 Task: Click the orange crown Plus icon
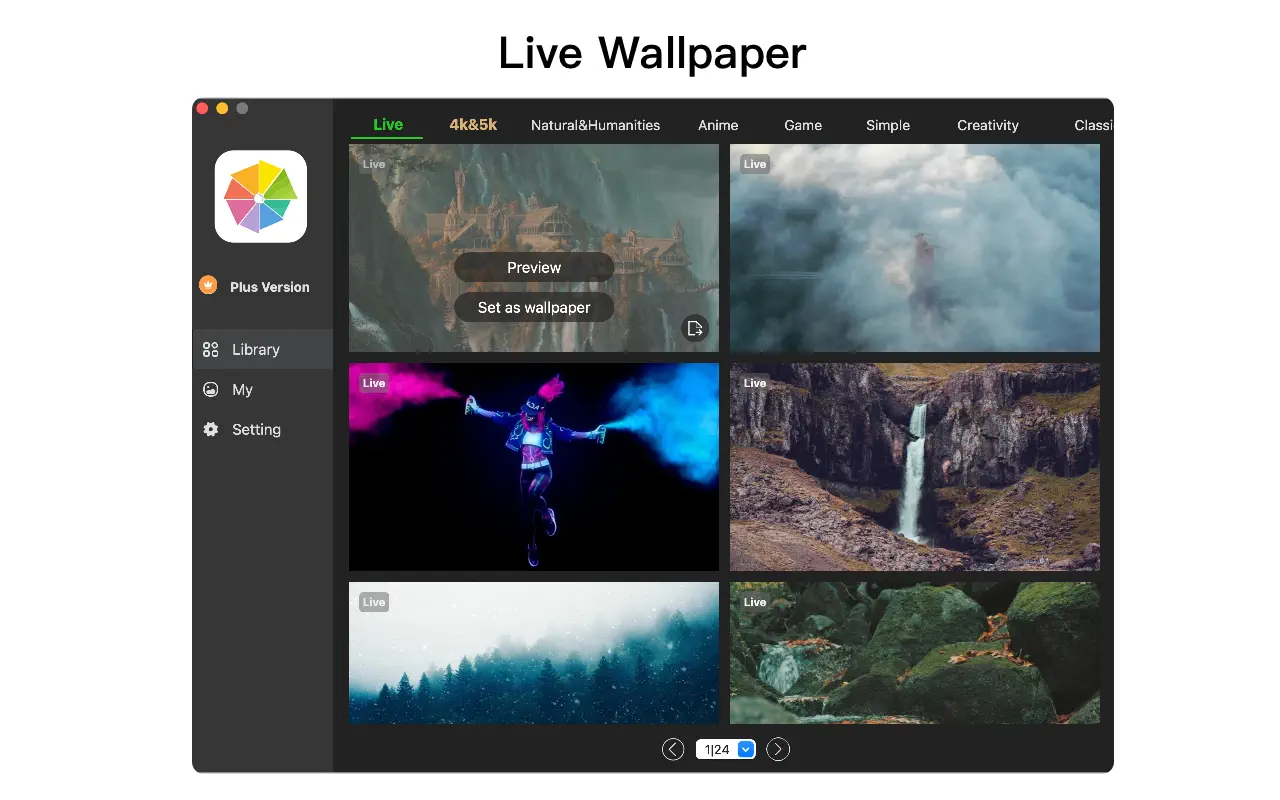[x=208, y=285]
